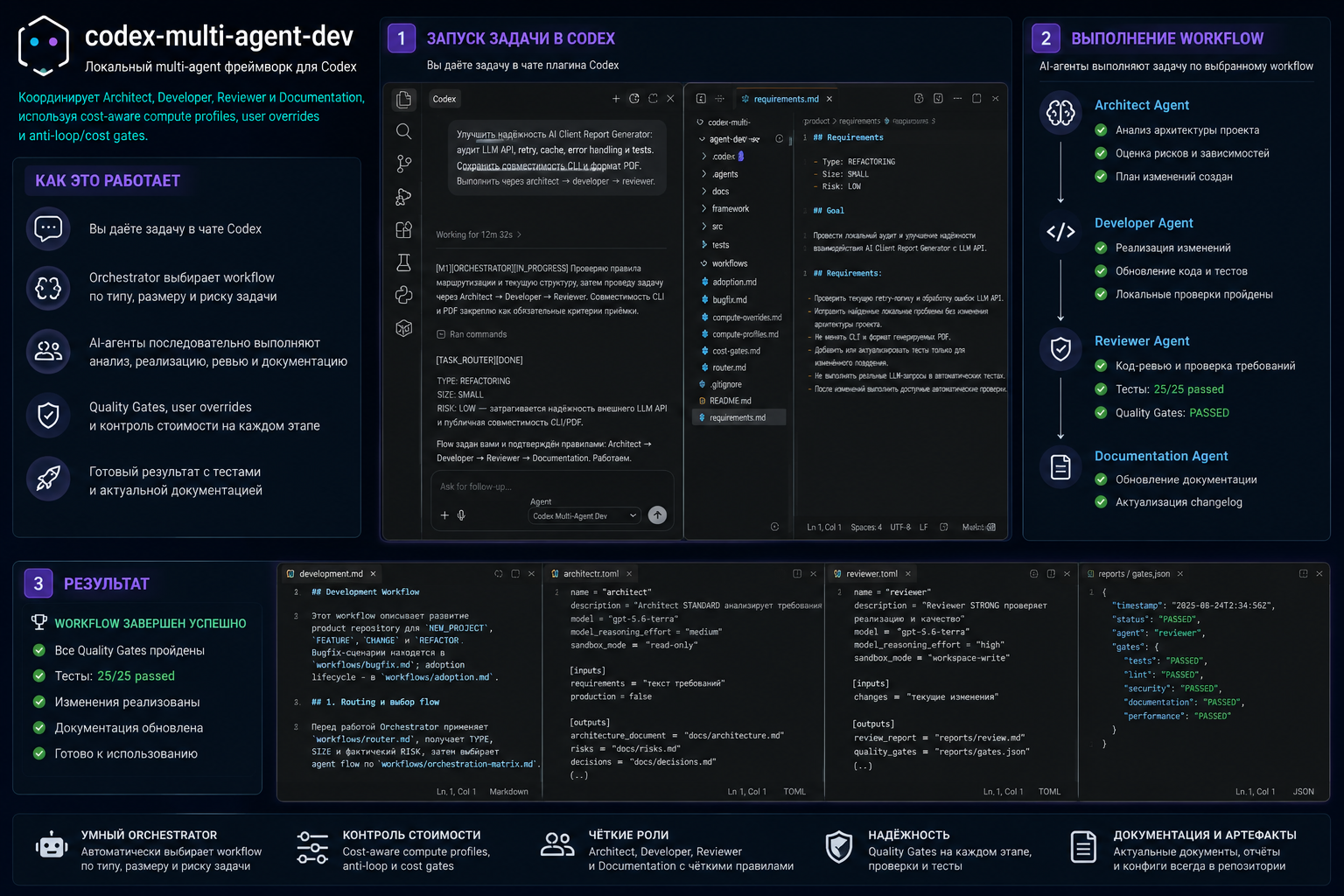Click the cube icon at activity bar bottom

pos(403,328)
